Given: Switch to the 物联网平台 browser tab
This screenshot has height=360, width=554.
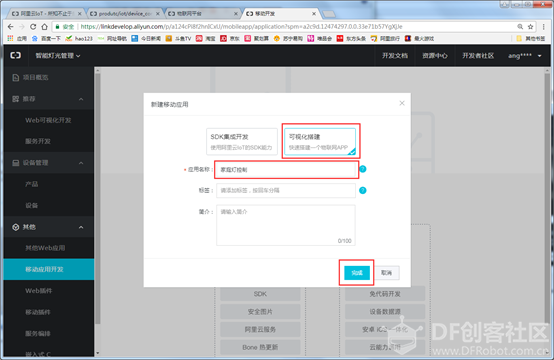Looking at the screenshot, I should pyautogui.click(x=202, y=13).
